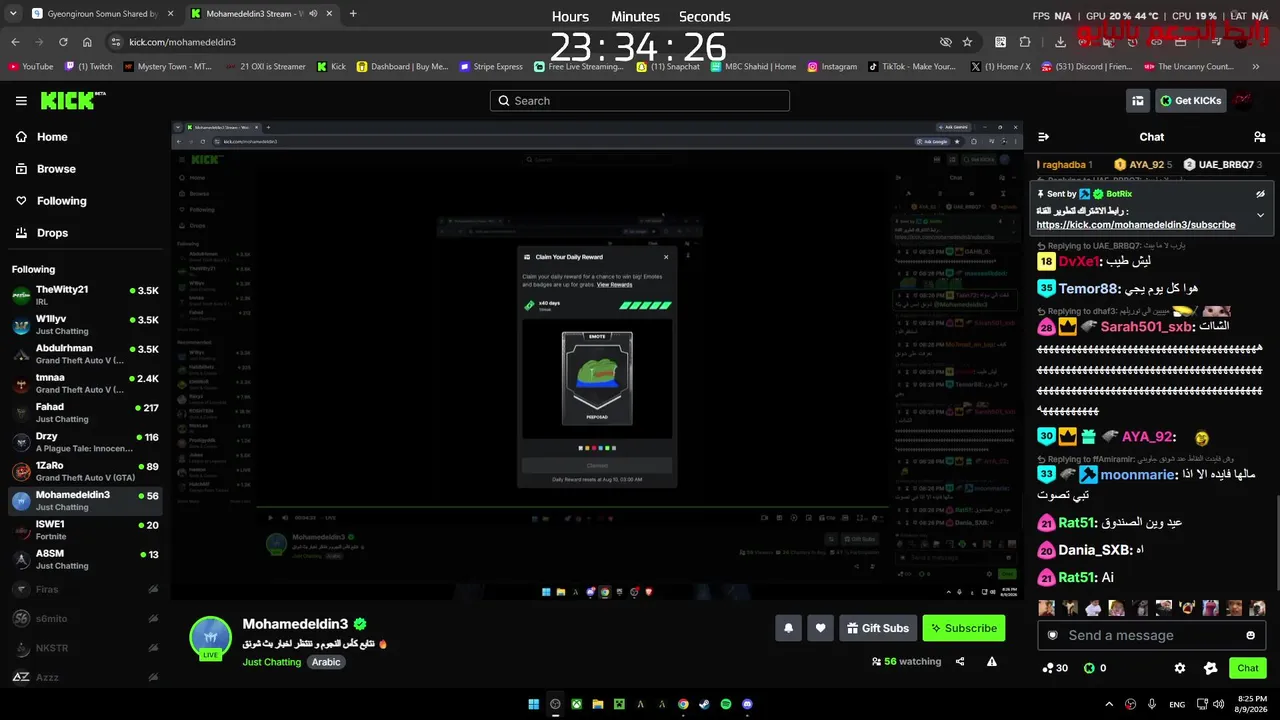Screen dimensions: 1280x720
Task: Send message with the green Chat button
Action: tap(1248, 668)
